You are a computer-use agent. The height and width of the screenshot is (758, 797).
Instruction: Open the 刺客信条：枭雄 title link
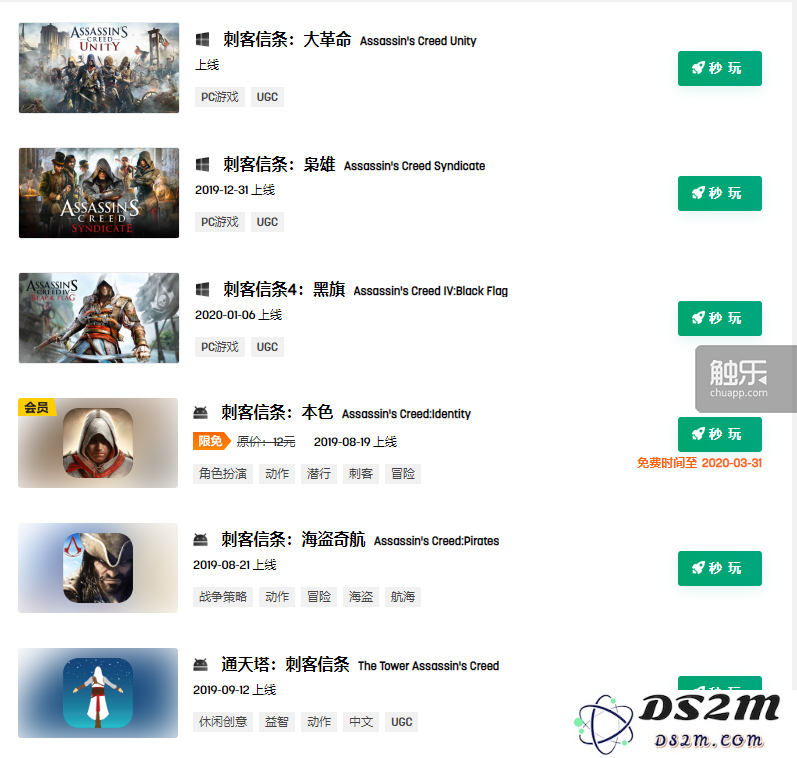(x=279, y=165)
